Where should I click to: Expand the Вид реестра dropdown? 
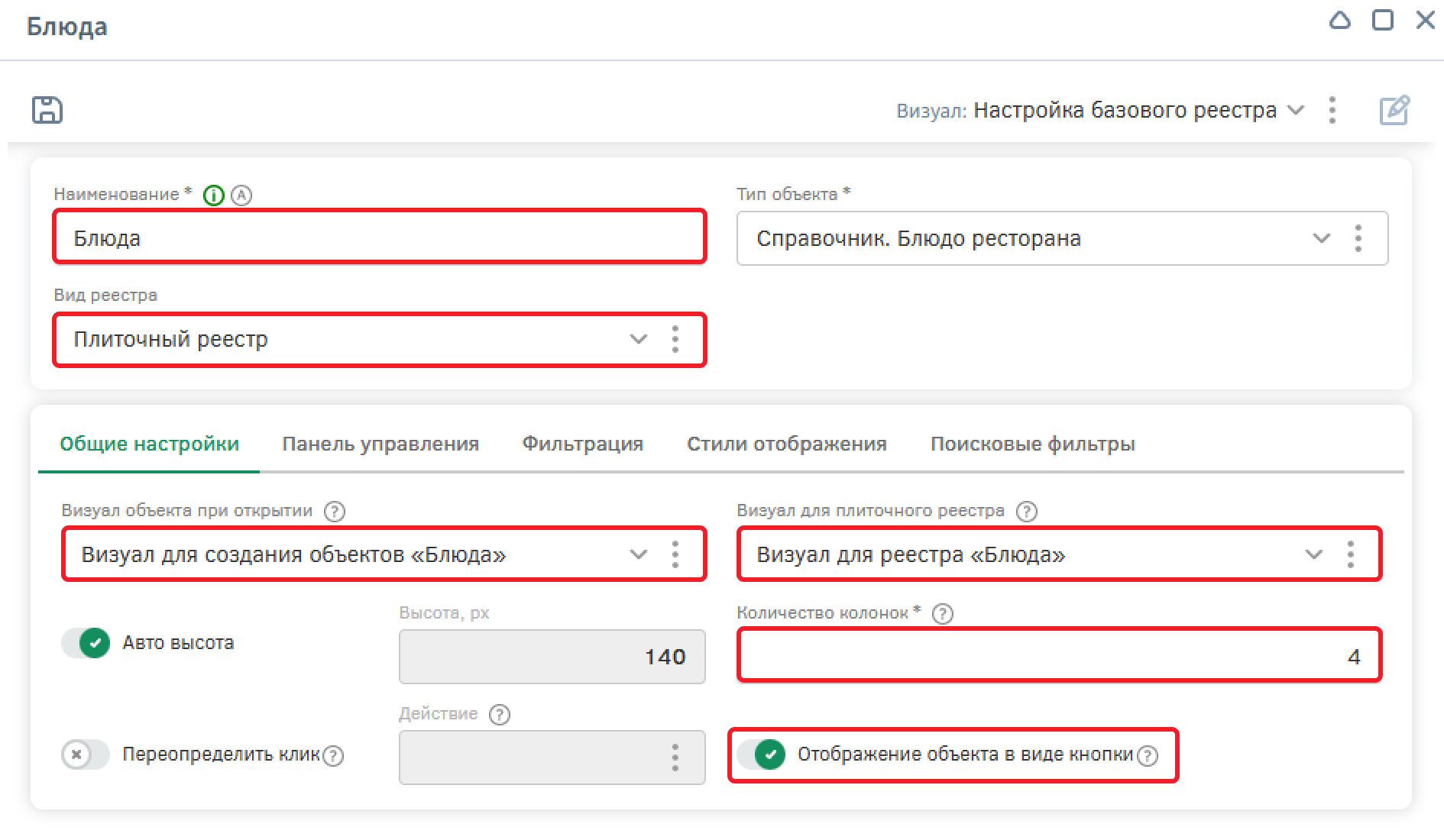click(x=638, y=339)
